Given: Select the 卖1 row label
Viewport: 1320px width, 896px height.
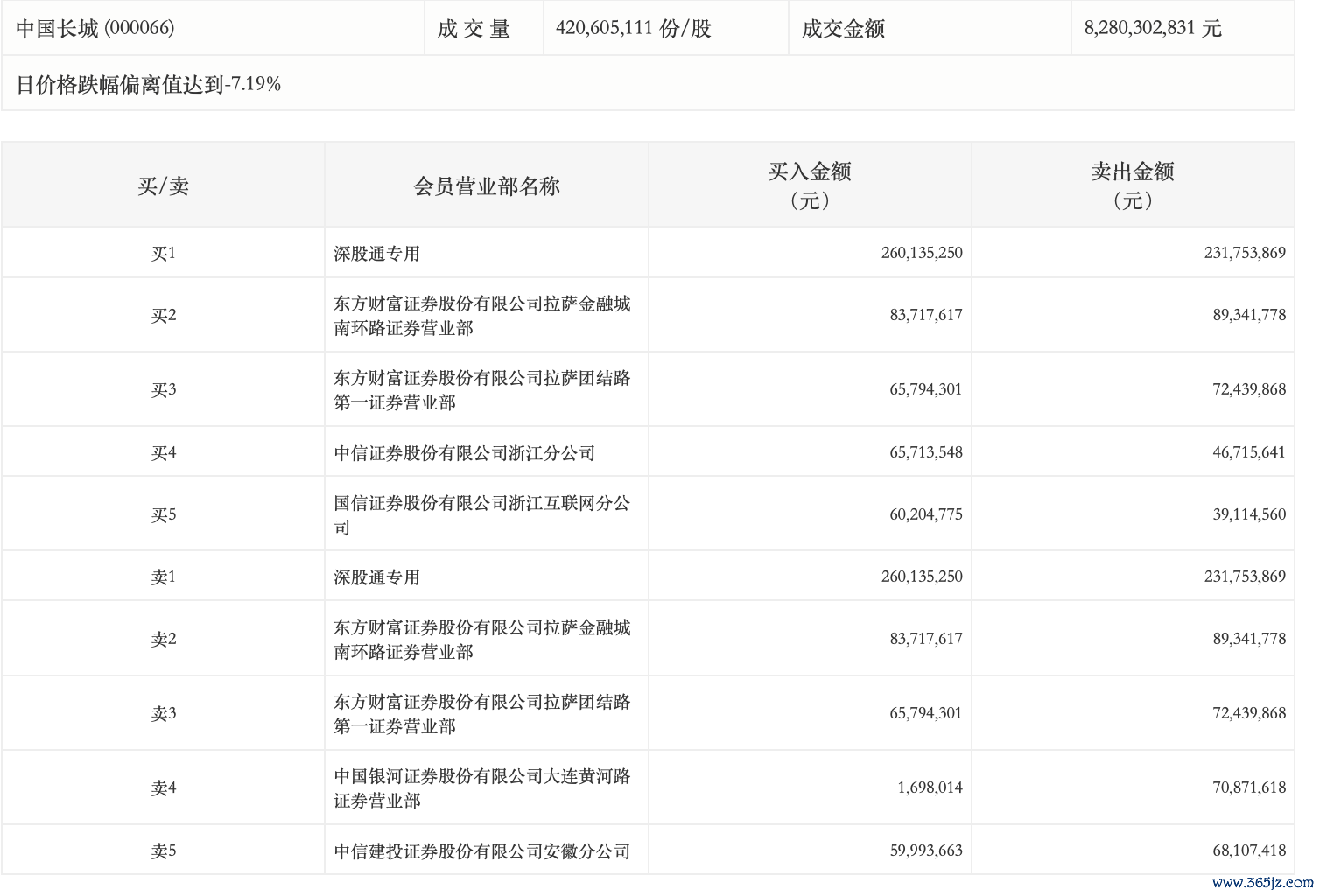Looking at the screenshot, I should (x=163, y=577).
